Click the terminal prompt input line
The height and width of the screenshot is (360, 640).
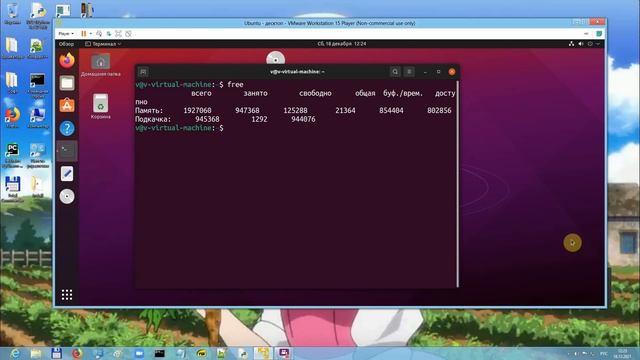(296, 128)
